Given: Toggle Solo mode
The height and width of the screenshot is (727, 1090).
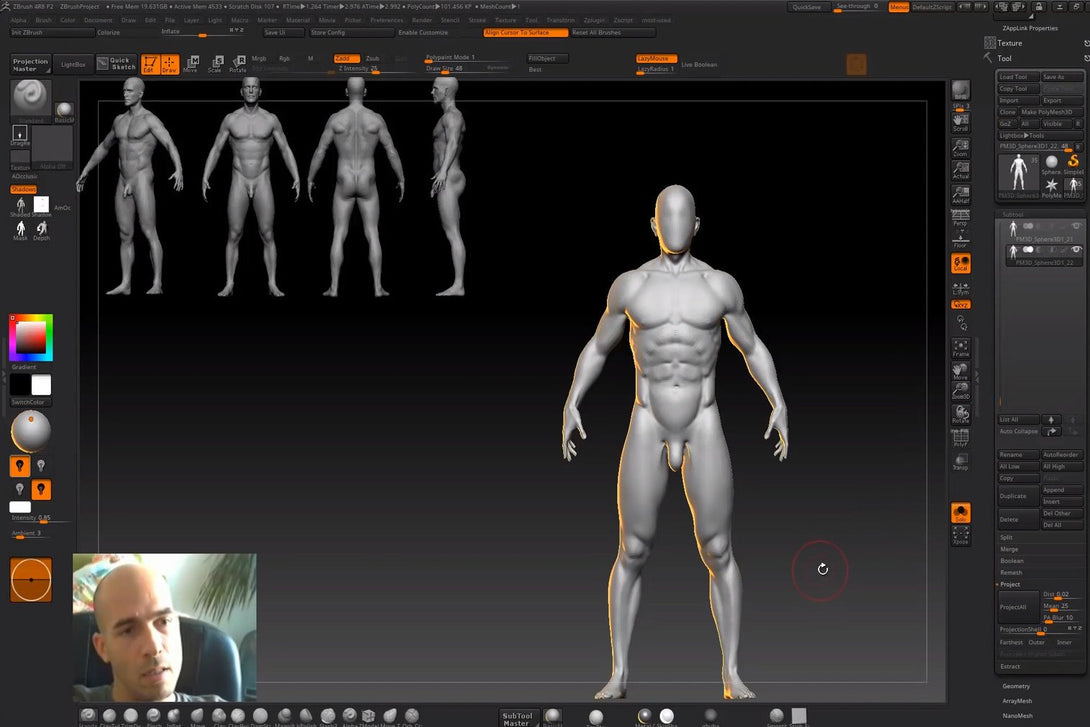Looking at the screenshot, I should click(x=961, y=513).
